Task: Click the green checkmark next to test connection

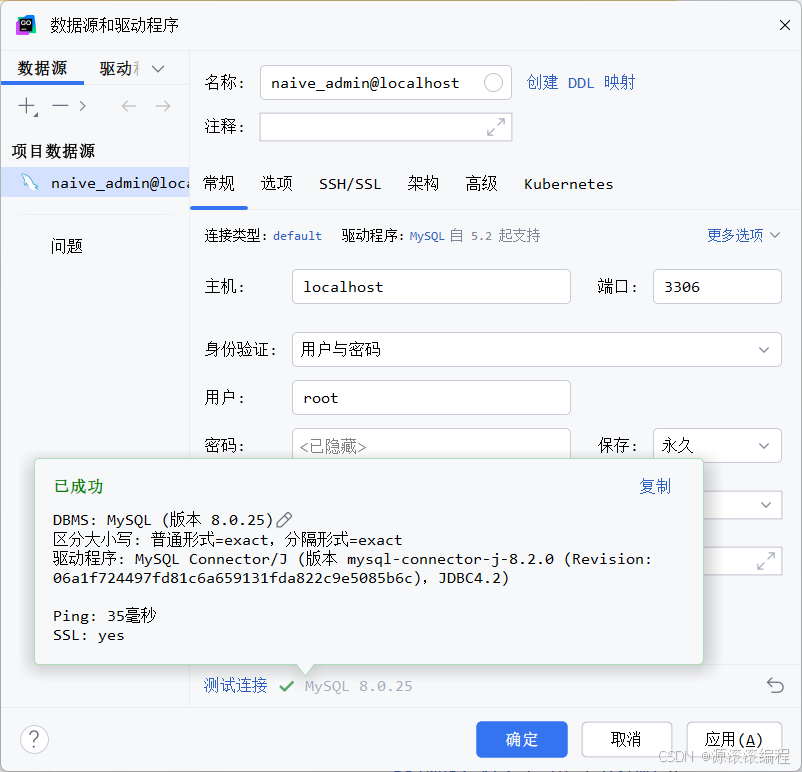Action: 286,686
